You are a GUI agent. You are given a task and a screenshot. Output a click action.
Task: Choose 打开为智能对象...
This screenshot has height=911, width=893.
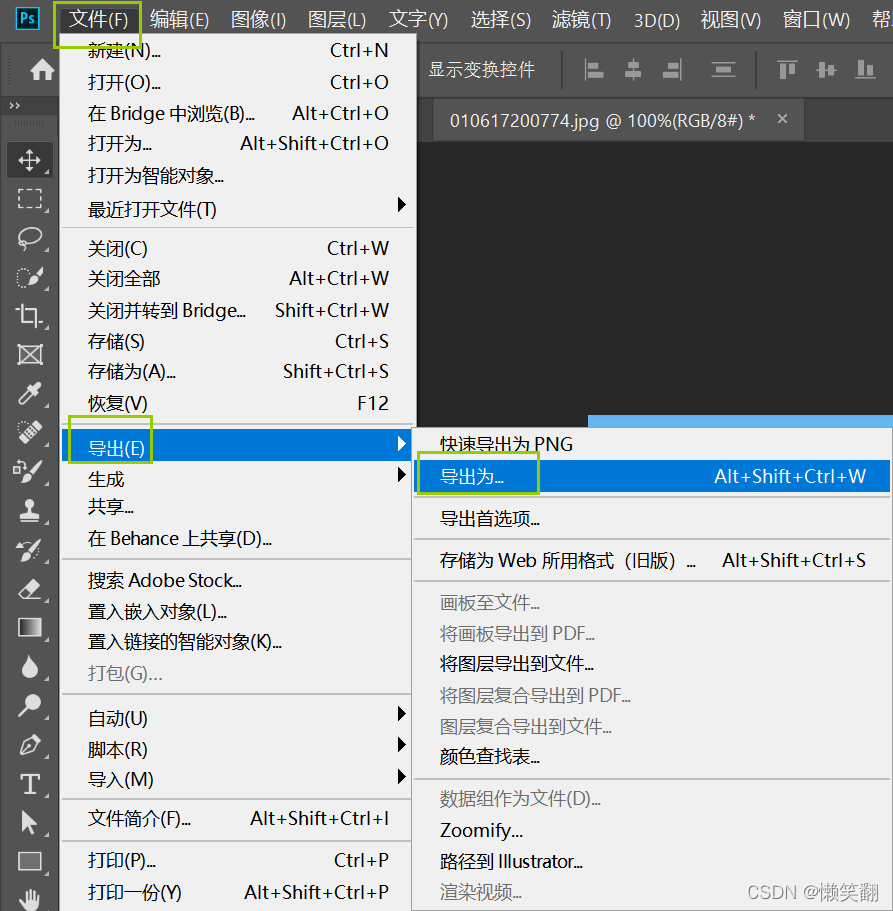click(238, 175)
